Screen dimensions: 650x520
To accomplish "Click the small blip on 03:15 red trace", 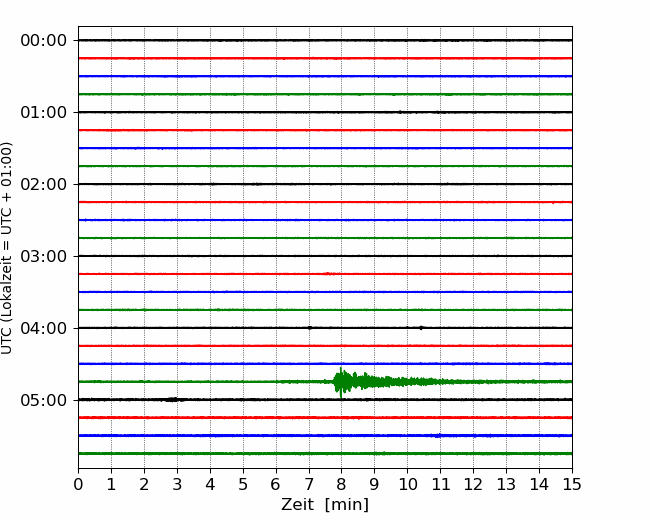I will 329,274.
